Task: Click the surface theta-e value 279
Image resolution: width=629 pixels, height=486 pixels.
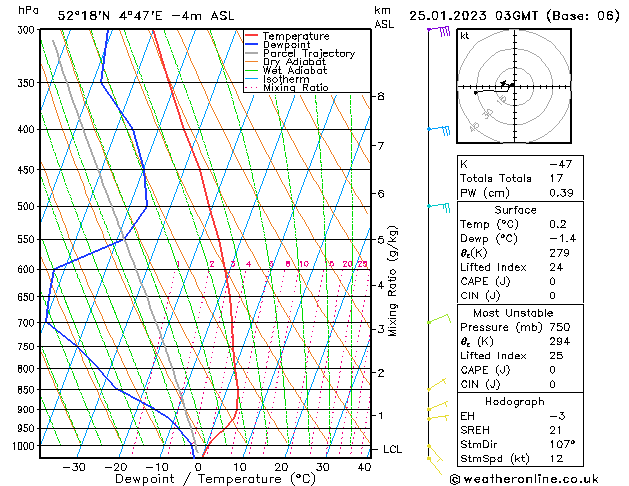Action: click(559, 253)
